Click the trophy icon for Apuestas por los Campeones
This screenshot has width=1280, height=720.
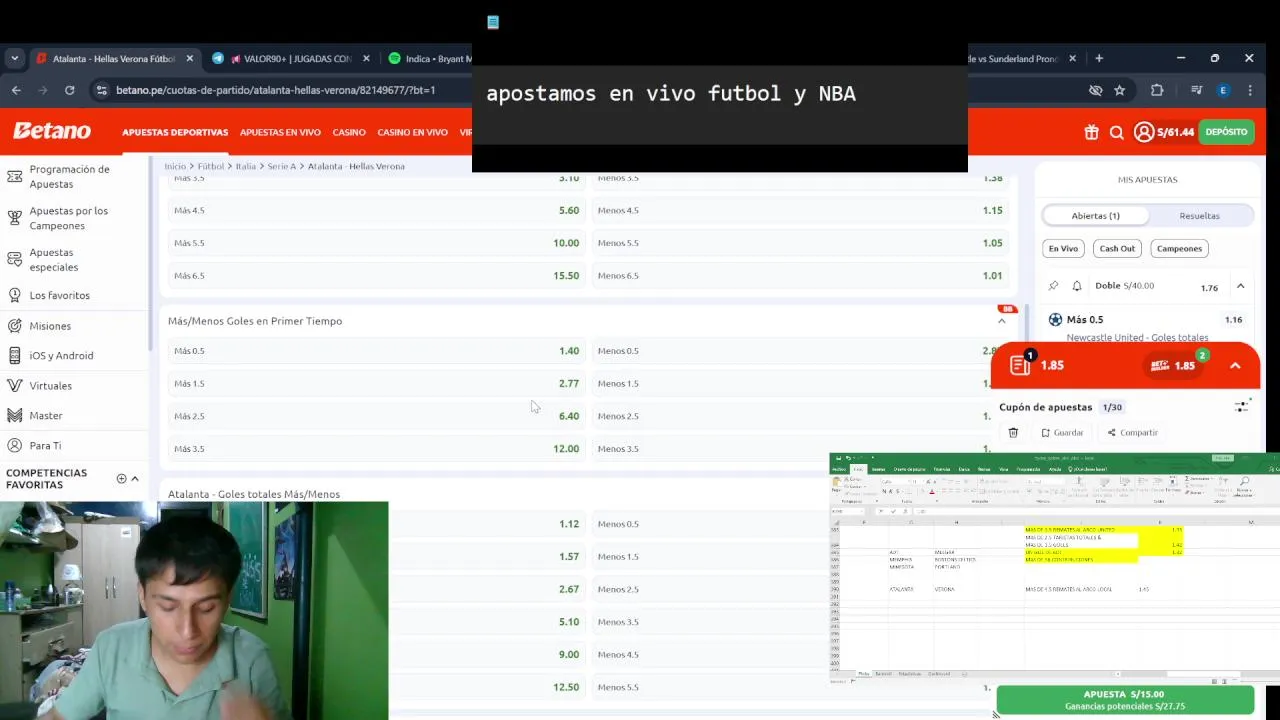[x=14, y=218]
